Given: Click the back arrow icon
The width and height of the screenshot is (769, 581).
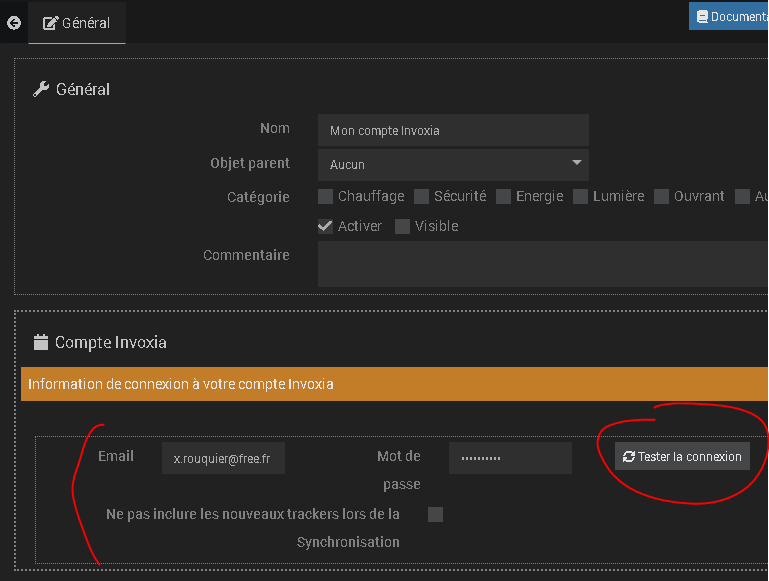Looking at the screenshot, I should [14, 23].
